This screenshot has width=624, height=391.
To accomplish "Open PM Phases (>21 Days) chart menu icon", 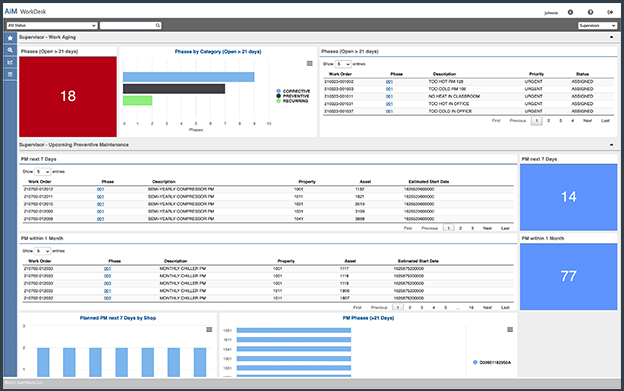I will click(x=510, y=329).
